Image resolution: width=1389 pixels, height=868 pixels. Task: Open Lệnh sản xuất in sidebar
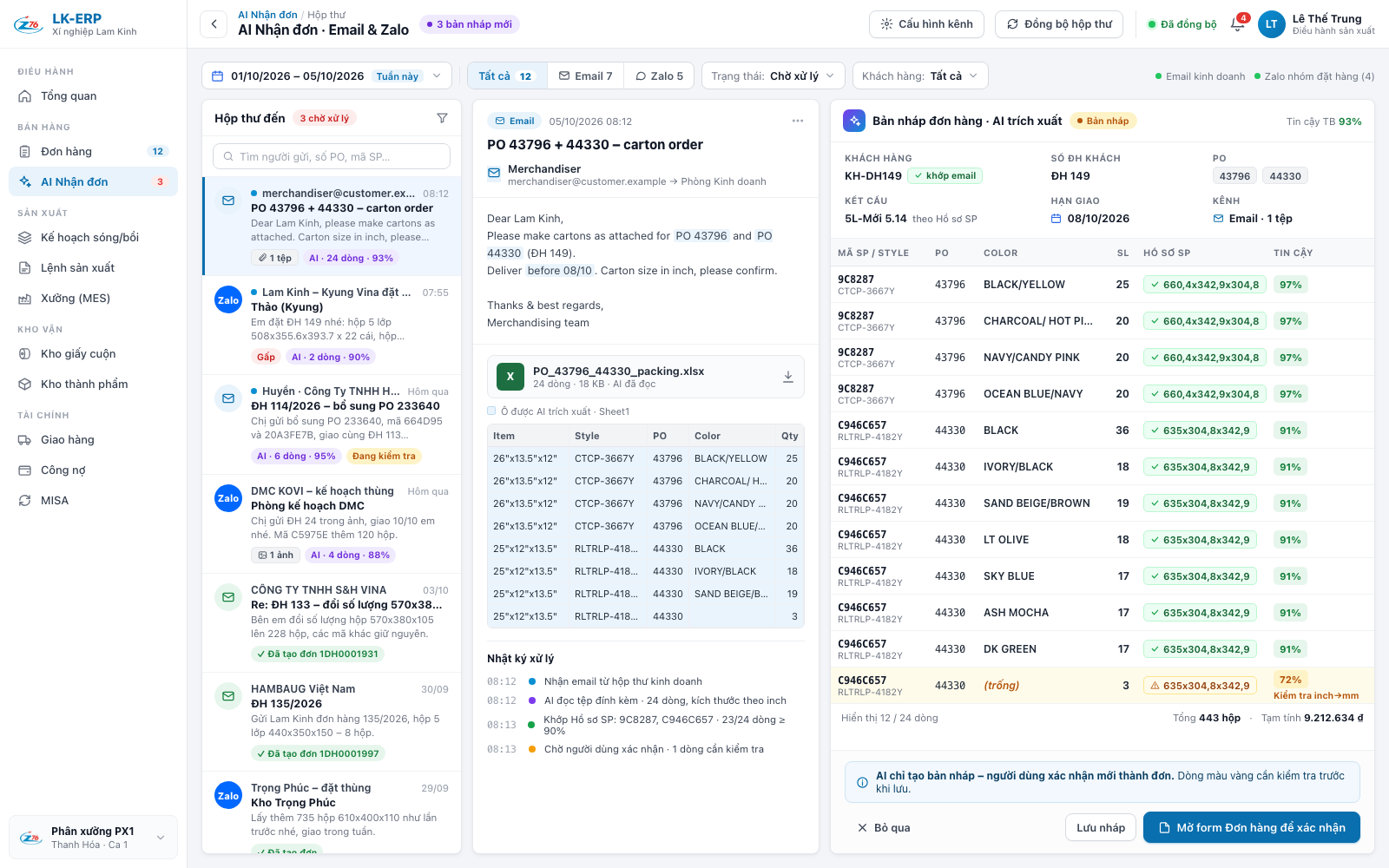tap(94, 267)
